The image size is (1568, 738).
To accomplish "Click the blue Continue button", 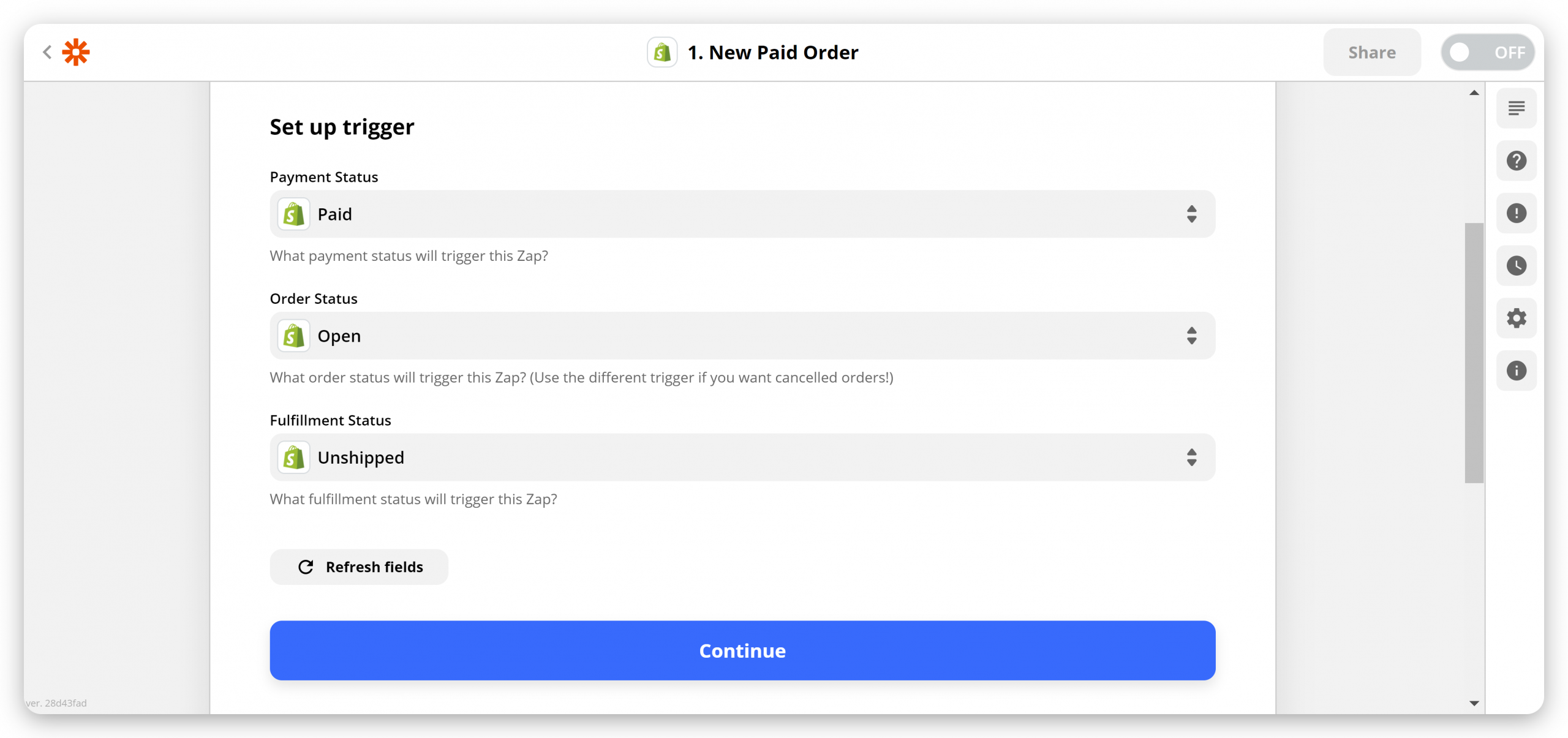I will point(742,650).
